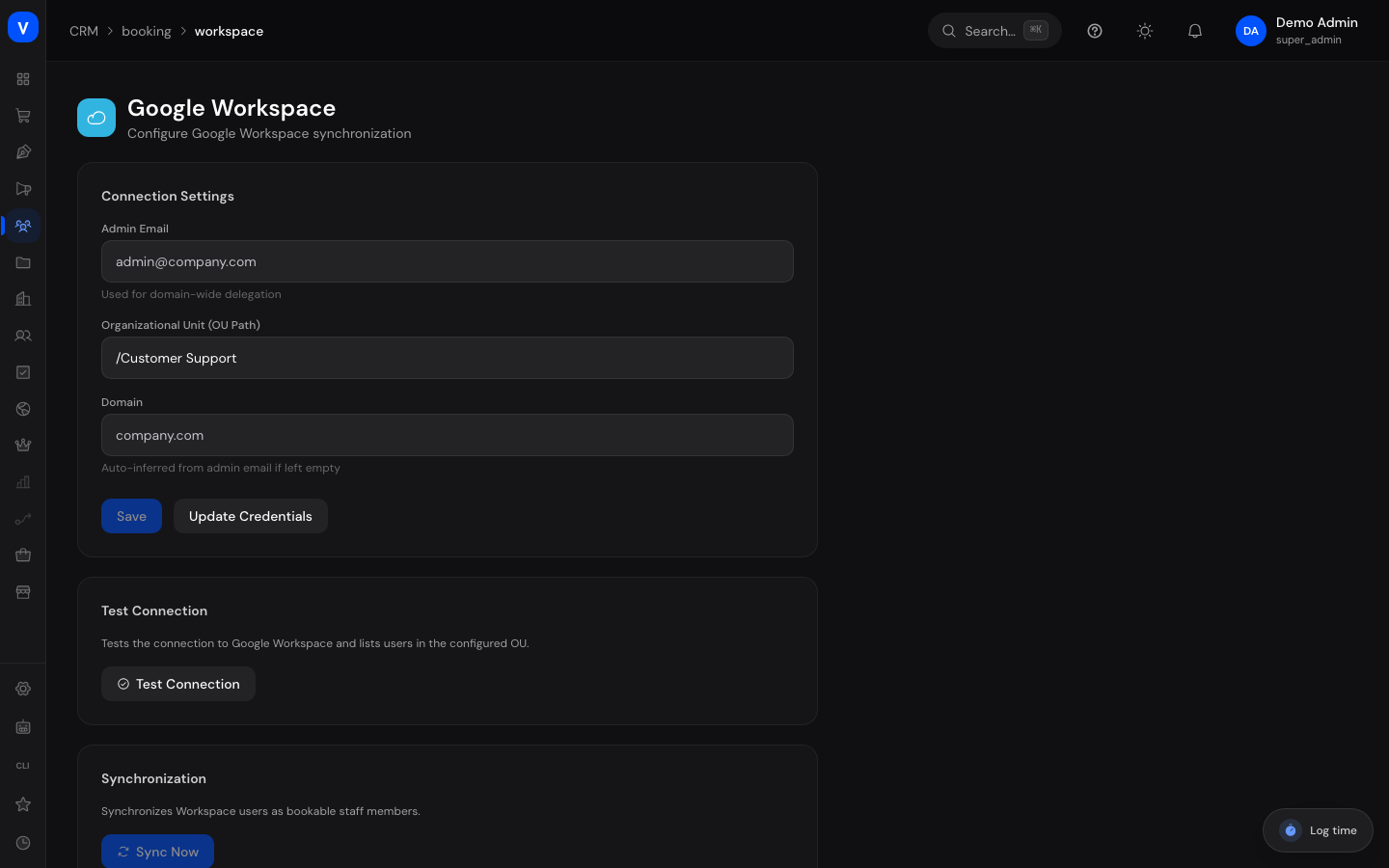Viewport: 1389px width, 868px height.
Task: Open the megaphone marketing sidebar icon
Action: (23, 189)
